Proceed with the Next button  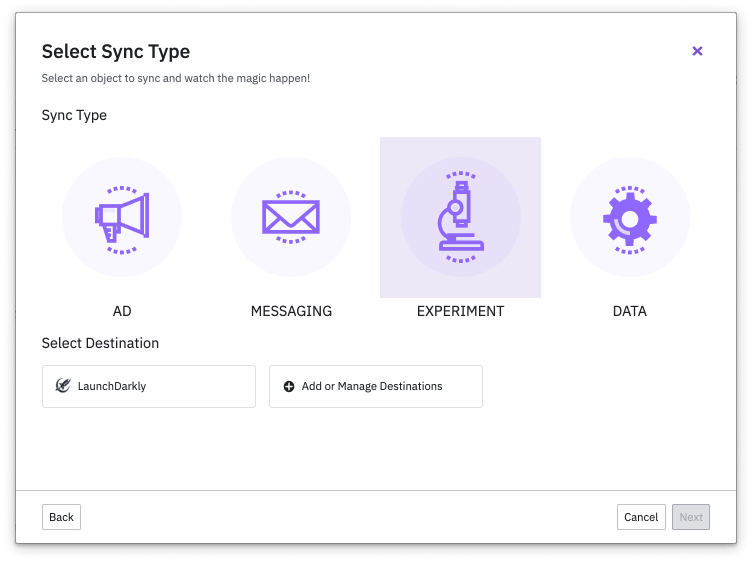[x=691, y=517]
